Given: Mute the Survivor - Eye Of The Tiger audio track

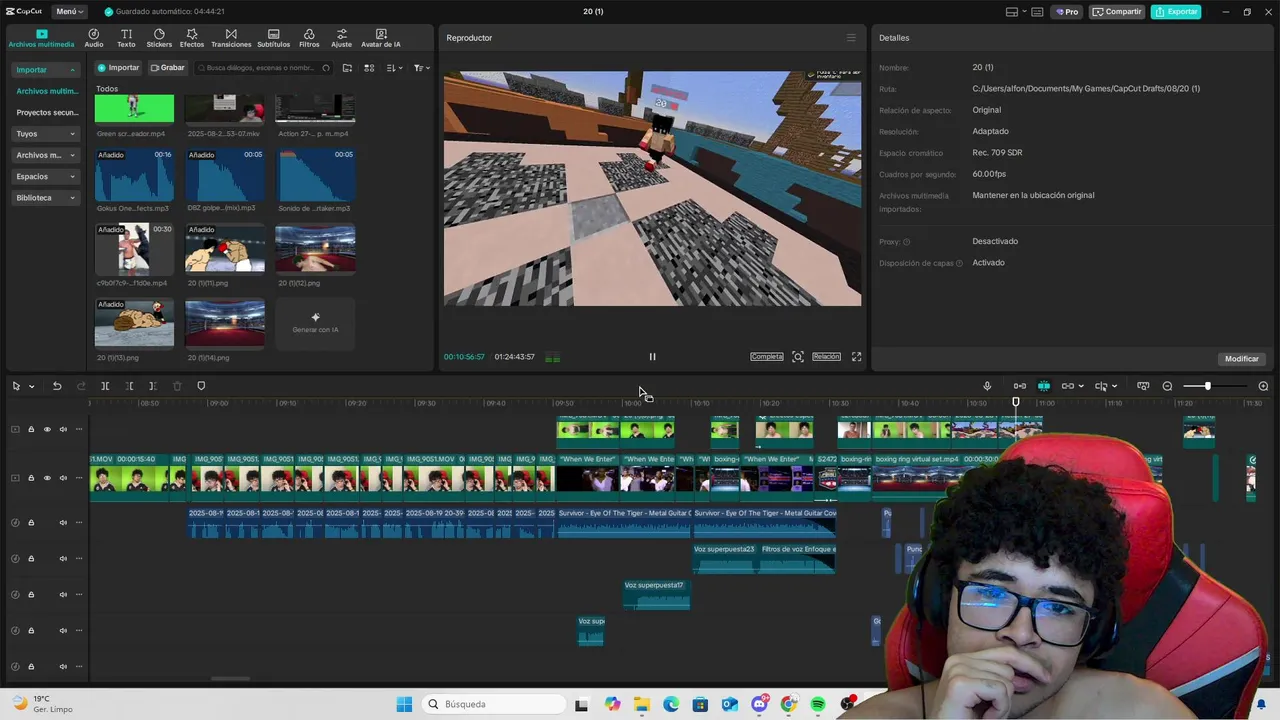Looking at the screenshot, I should [63, 522].
